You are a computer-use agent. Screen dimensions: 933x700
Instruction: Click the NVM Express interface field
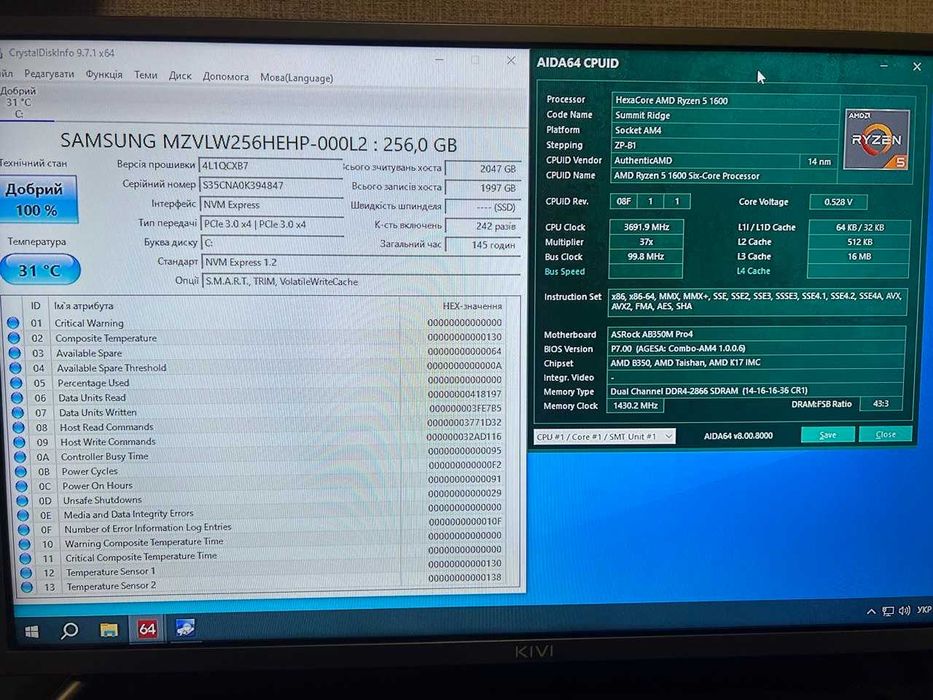pos(272,205)
